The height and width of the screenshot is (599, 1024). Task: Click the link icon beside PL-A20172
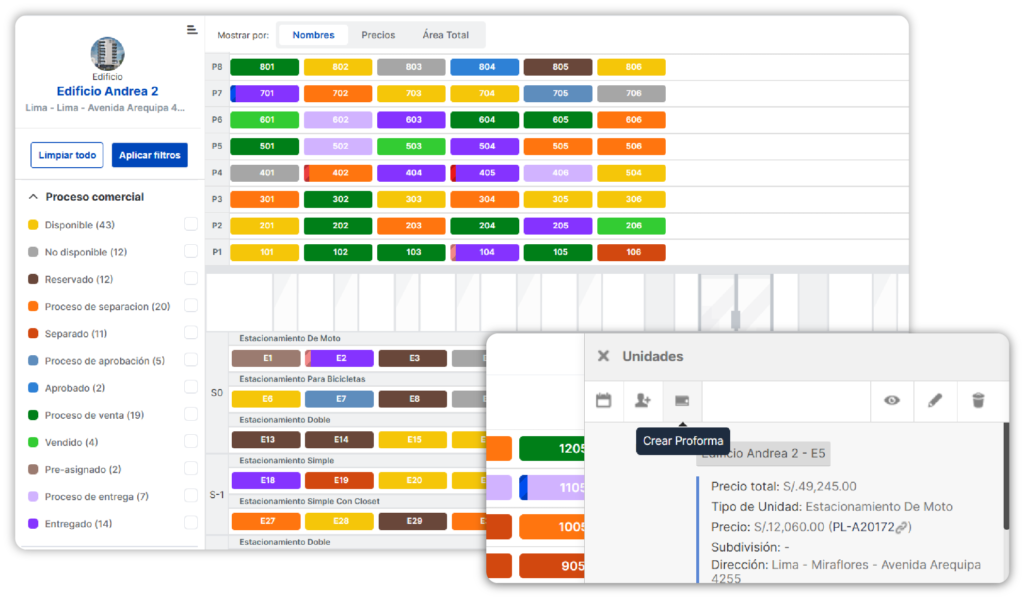[x=901, y=527]
